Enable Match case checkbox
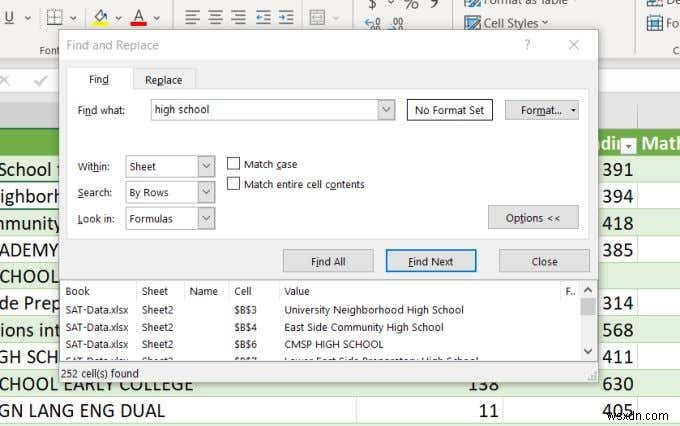Screen dimensions: 680x426 [x=233, y=164]
